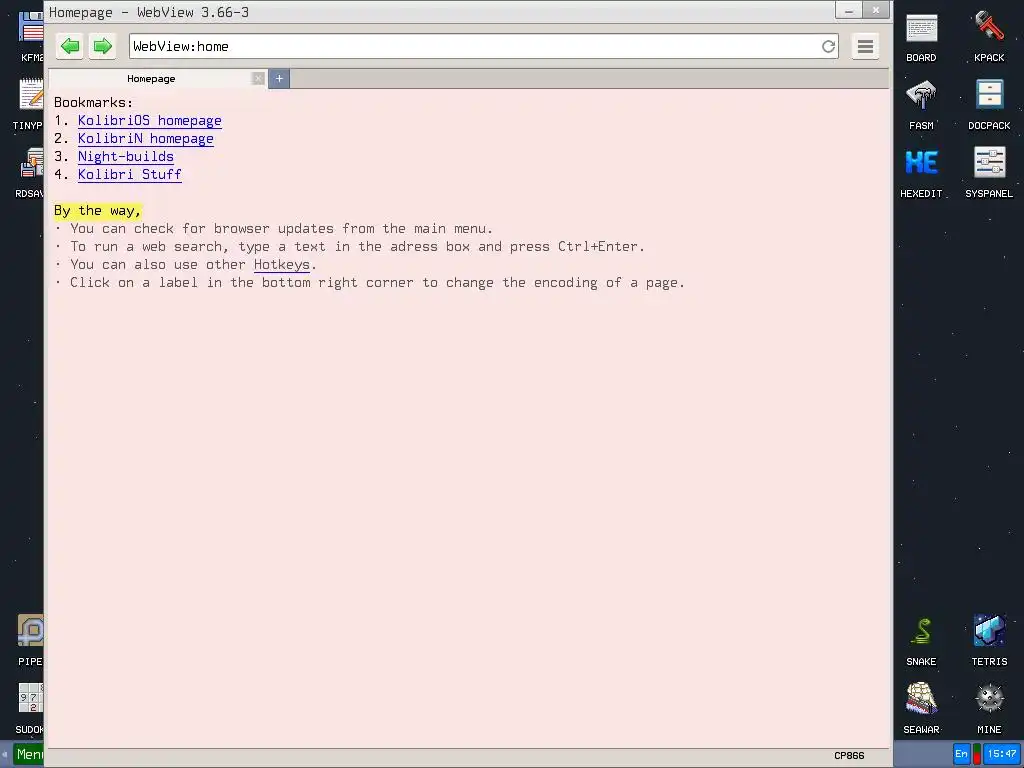Screen dimensions: 1024x768
Task: Click the 15:47 taskbar clock
Action: (1002, 754)
